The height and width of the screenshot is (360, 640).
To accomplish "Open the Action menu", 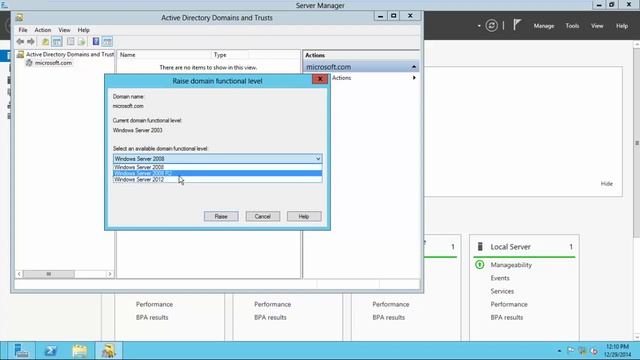I will point(42,30).
